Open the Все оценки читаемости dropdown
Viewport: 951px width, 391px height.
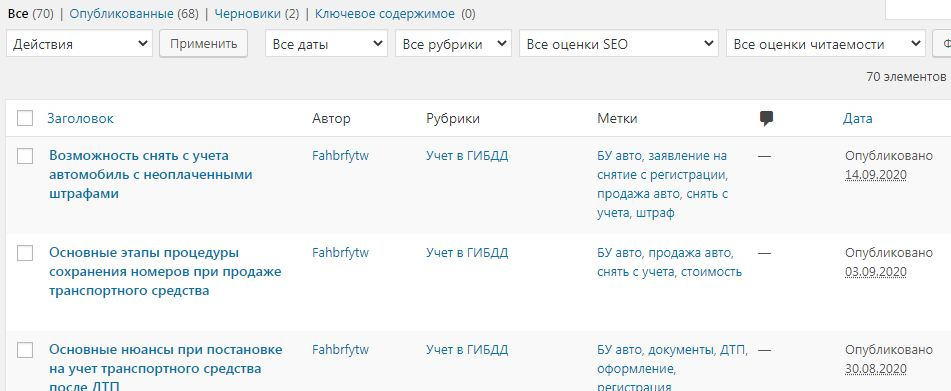(826, 44)
